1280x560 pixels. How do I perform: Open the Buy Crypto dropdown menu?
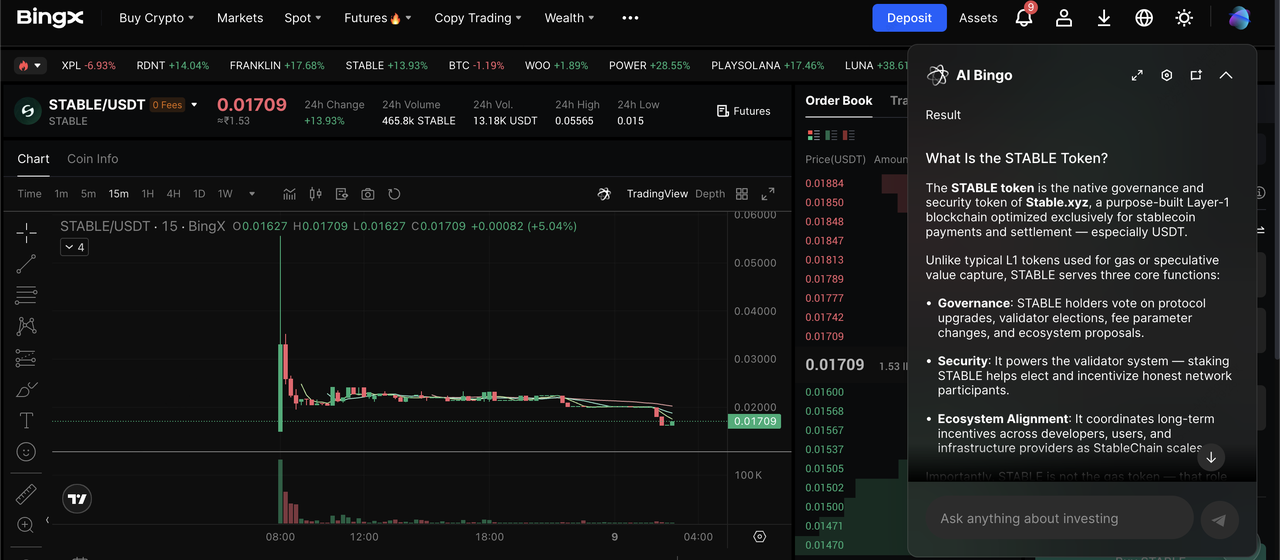[x=156, y=18]
